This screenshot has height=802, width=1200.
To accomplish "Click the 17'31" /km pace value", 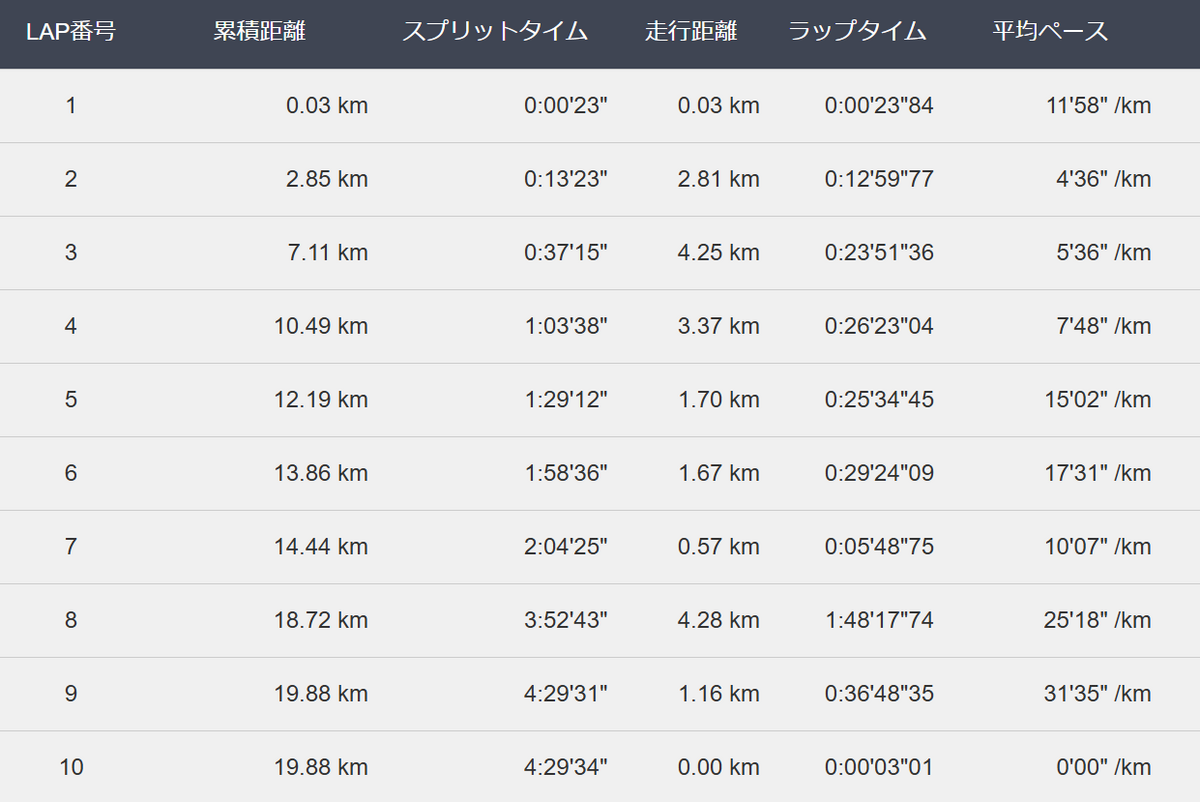I will 1098,473.
